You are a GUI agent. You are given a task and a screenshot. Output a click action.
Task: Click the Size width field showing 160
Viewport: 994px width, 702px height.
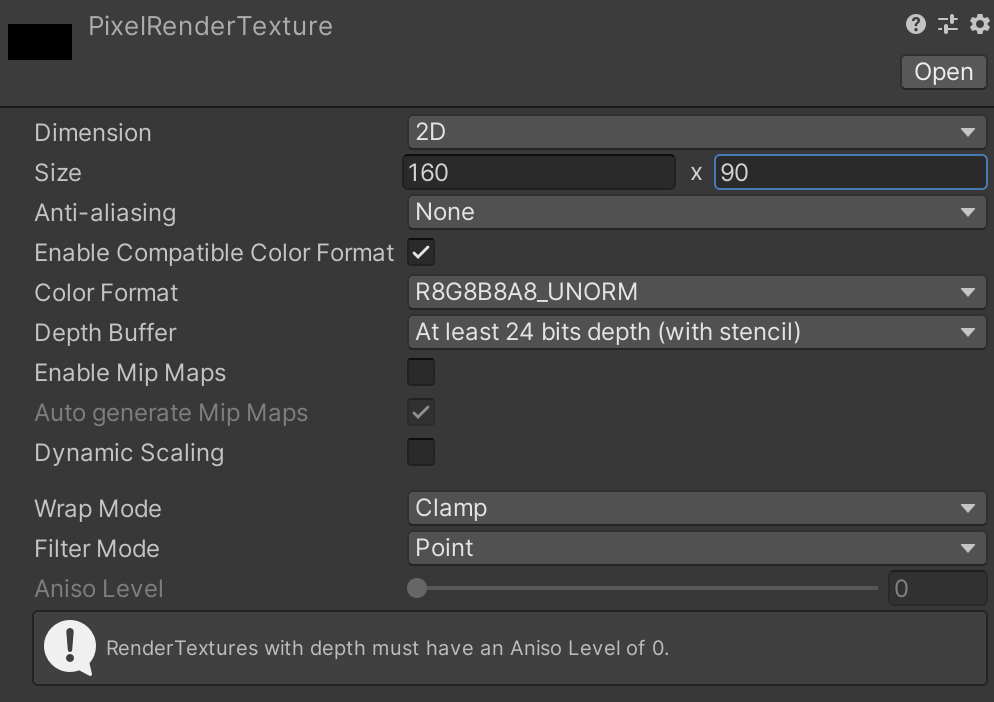[539, 172]
